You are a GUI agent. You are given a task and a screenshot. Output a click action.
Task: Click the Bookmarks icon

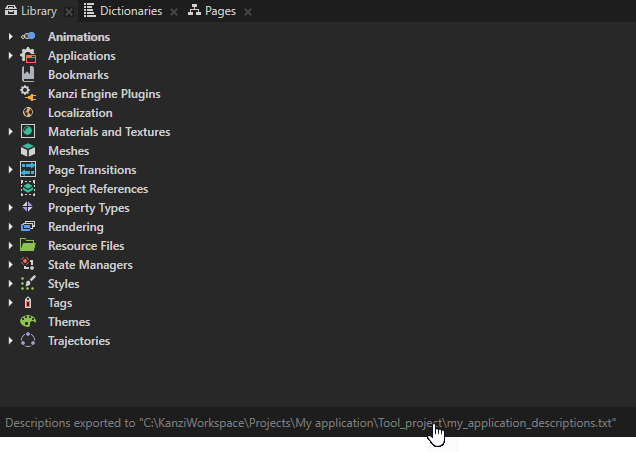click(28, 75)
